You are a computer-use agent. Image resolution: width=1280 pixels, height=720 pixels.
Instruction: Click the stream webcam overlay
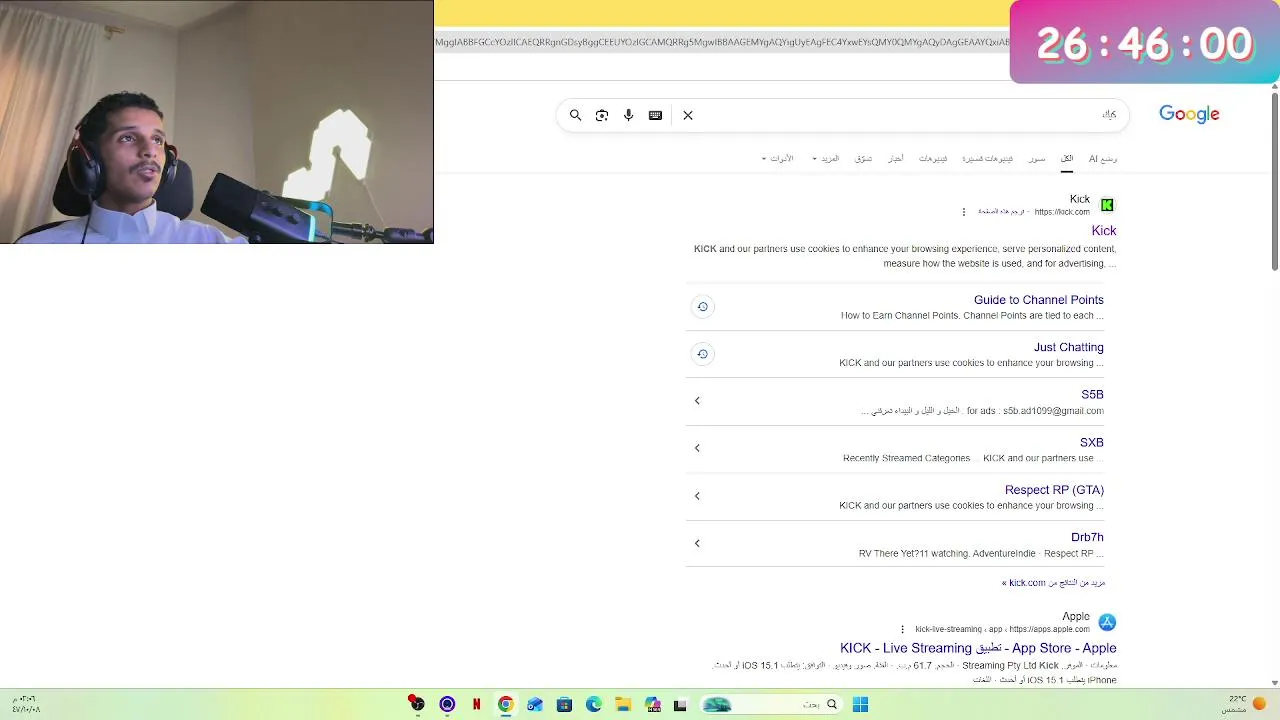217,122
